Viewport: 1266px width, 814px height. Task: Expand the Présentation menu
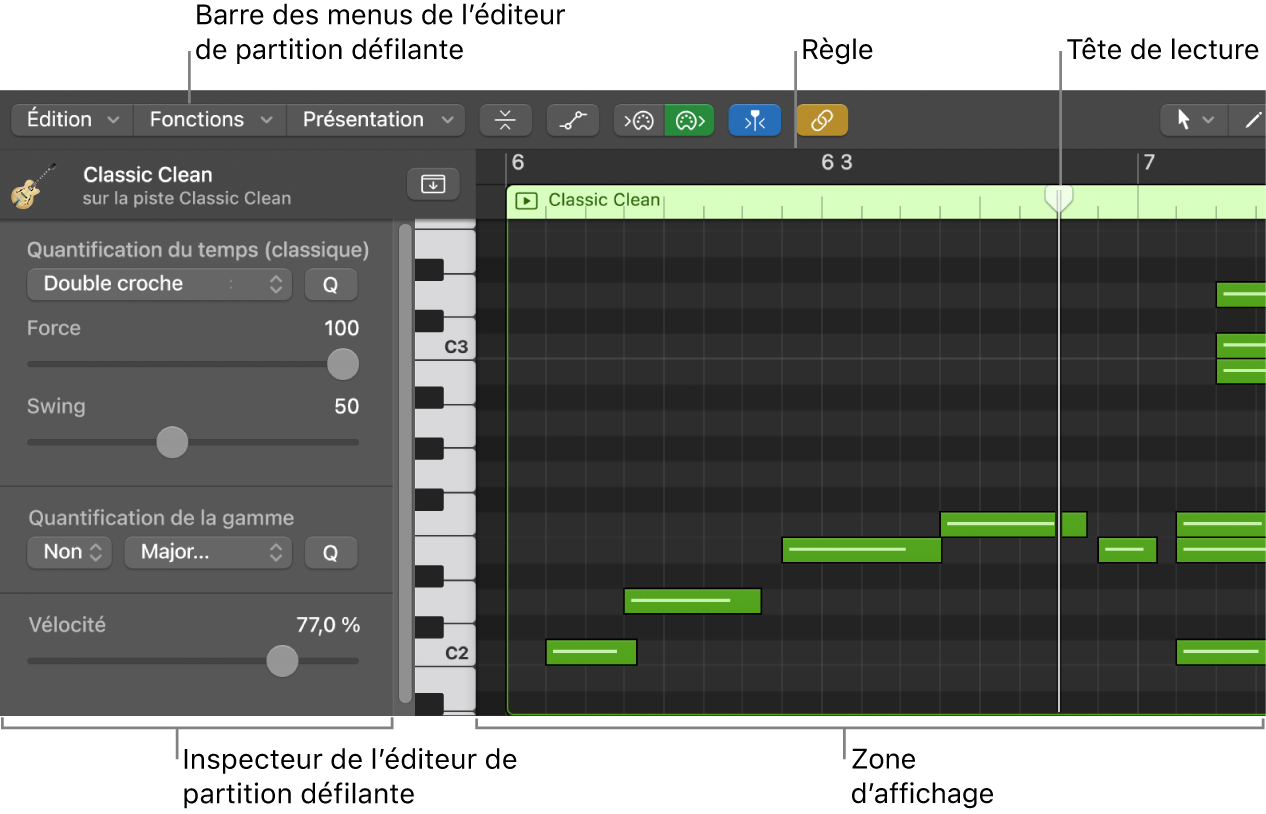(376, 120)
